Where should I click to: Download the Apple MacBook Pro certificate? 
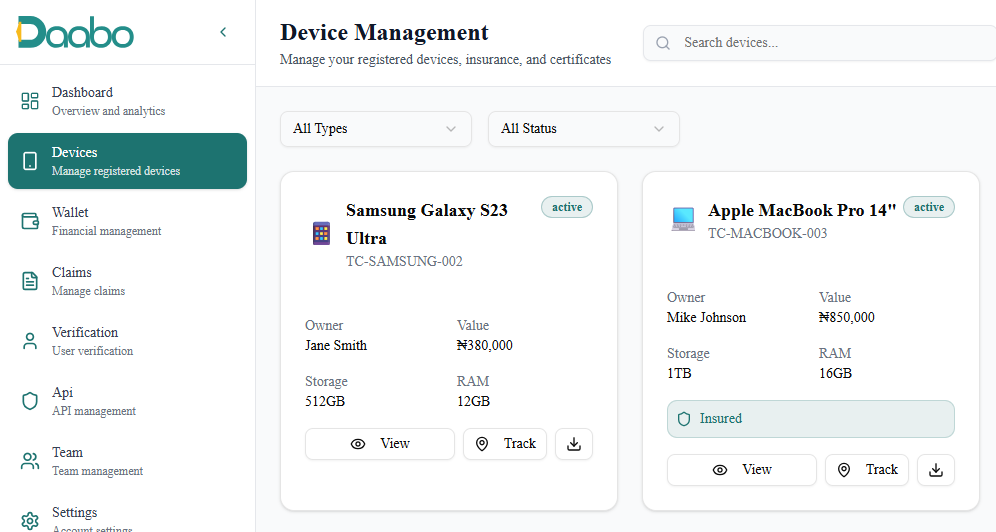(x=936, y=470)
